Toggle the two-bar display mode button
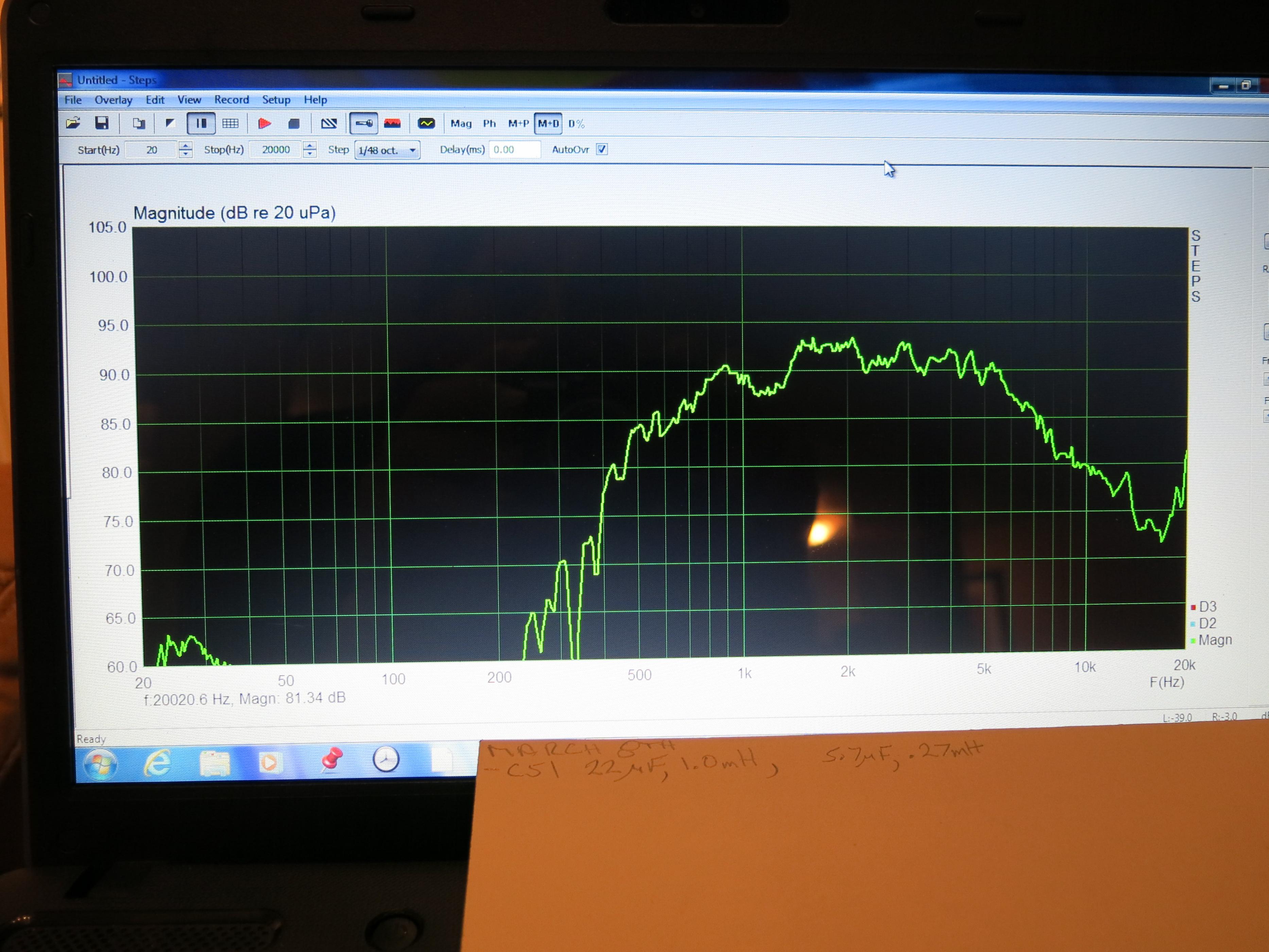The width and height of the screenshot is (1269, 952). coord(201,123)
